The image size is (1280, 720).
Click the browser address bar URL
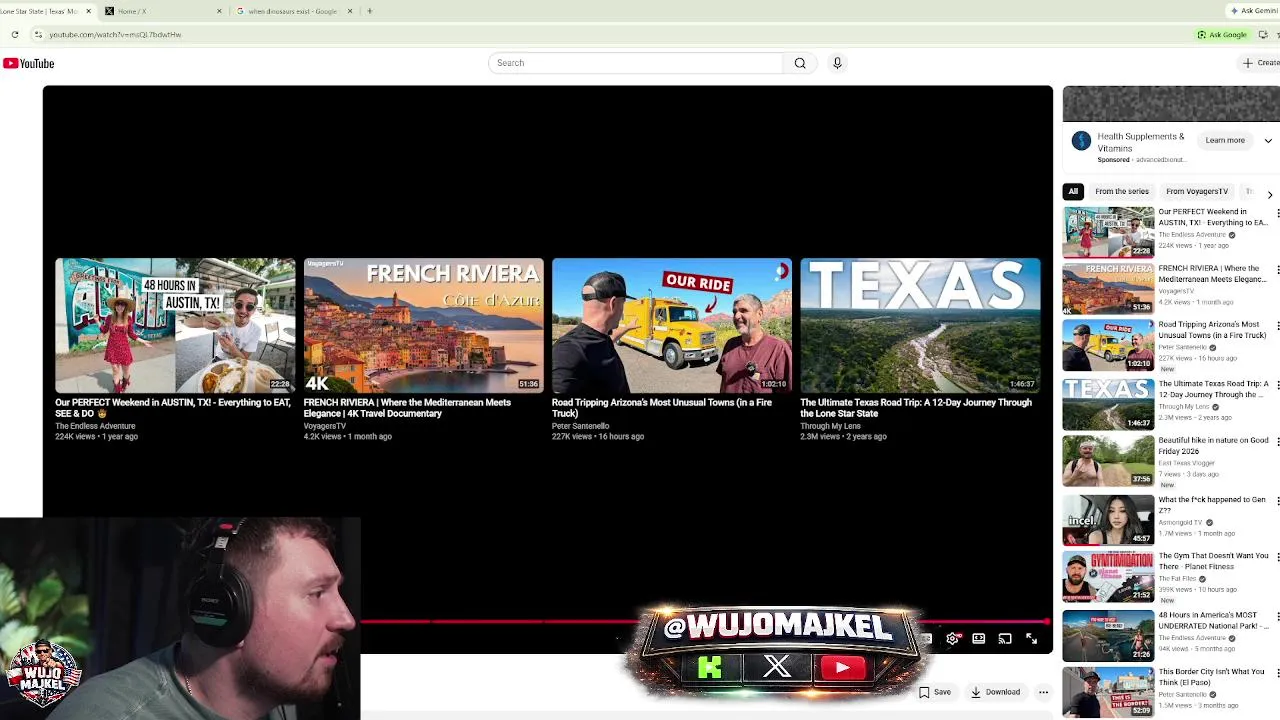115,35
